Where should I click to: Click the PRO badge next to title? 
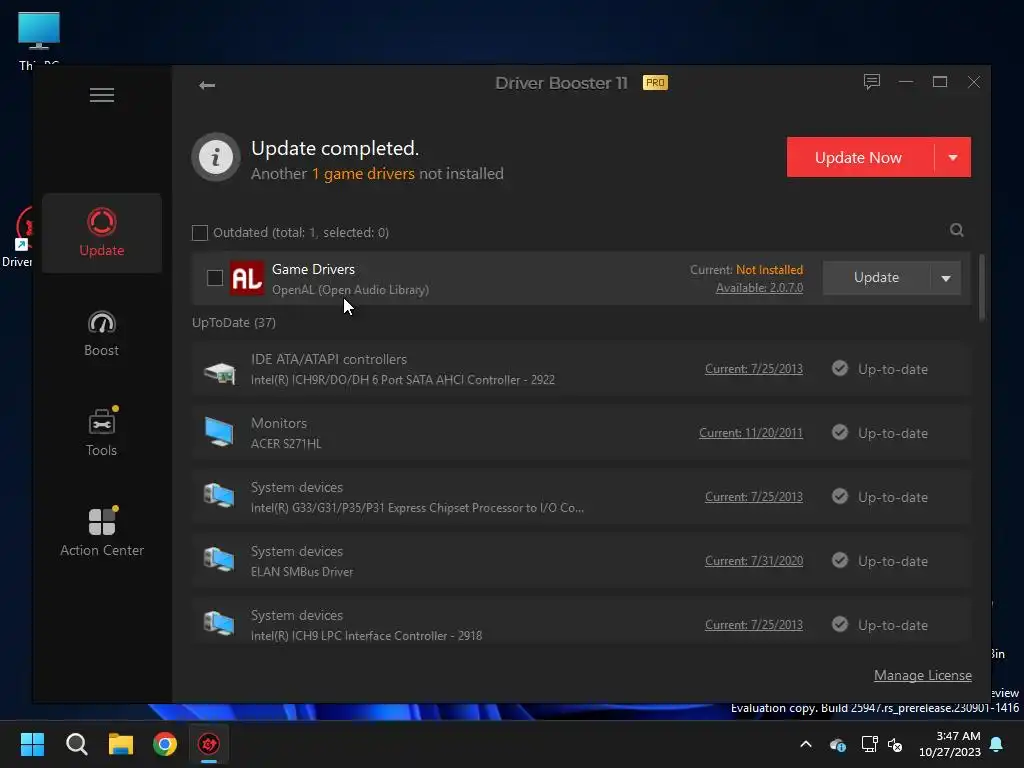[x=655, y=83]
